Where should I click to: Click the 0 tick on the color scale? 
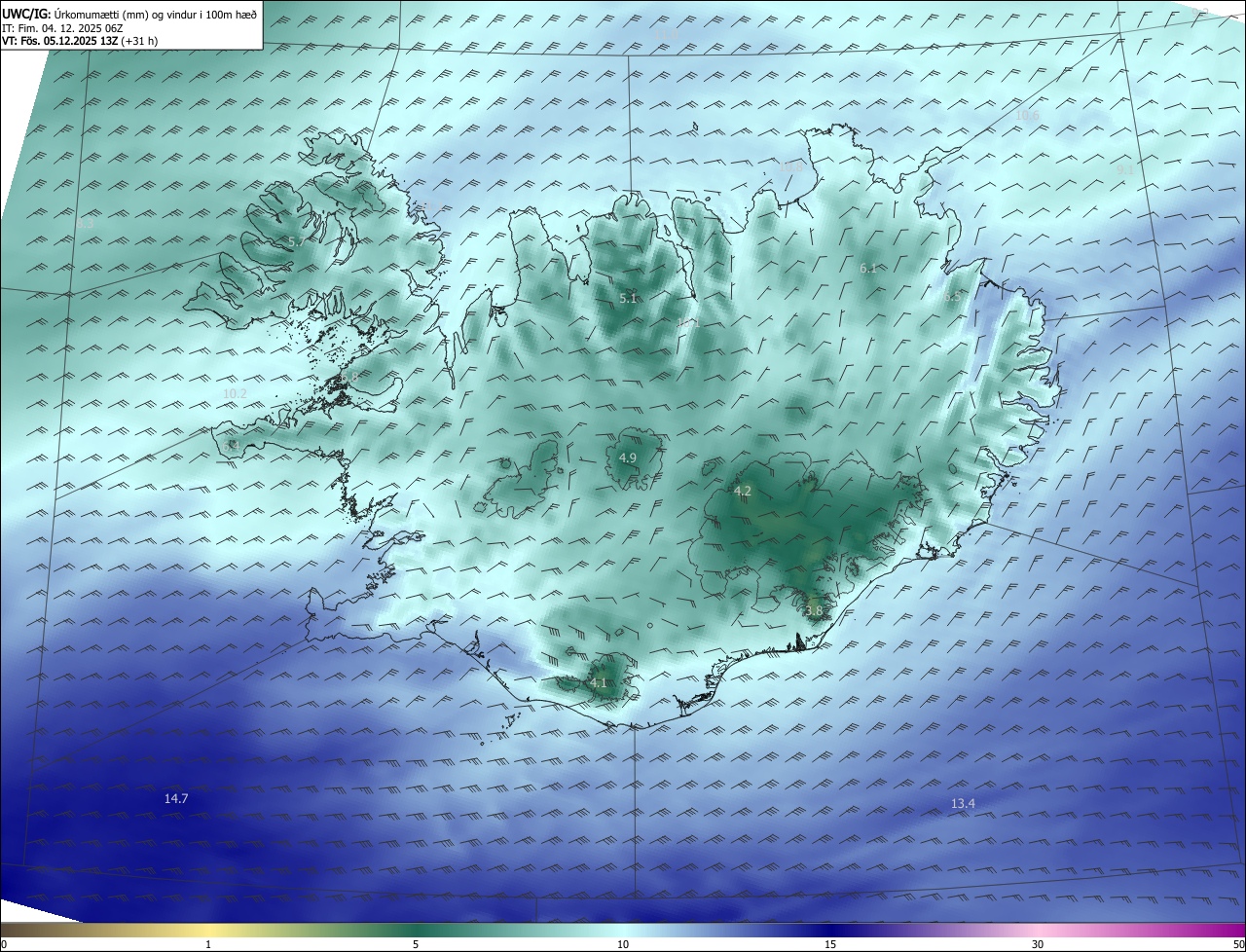4,944
